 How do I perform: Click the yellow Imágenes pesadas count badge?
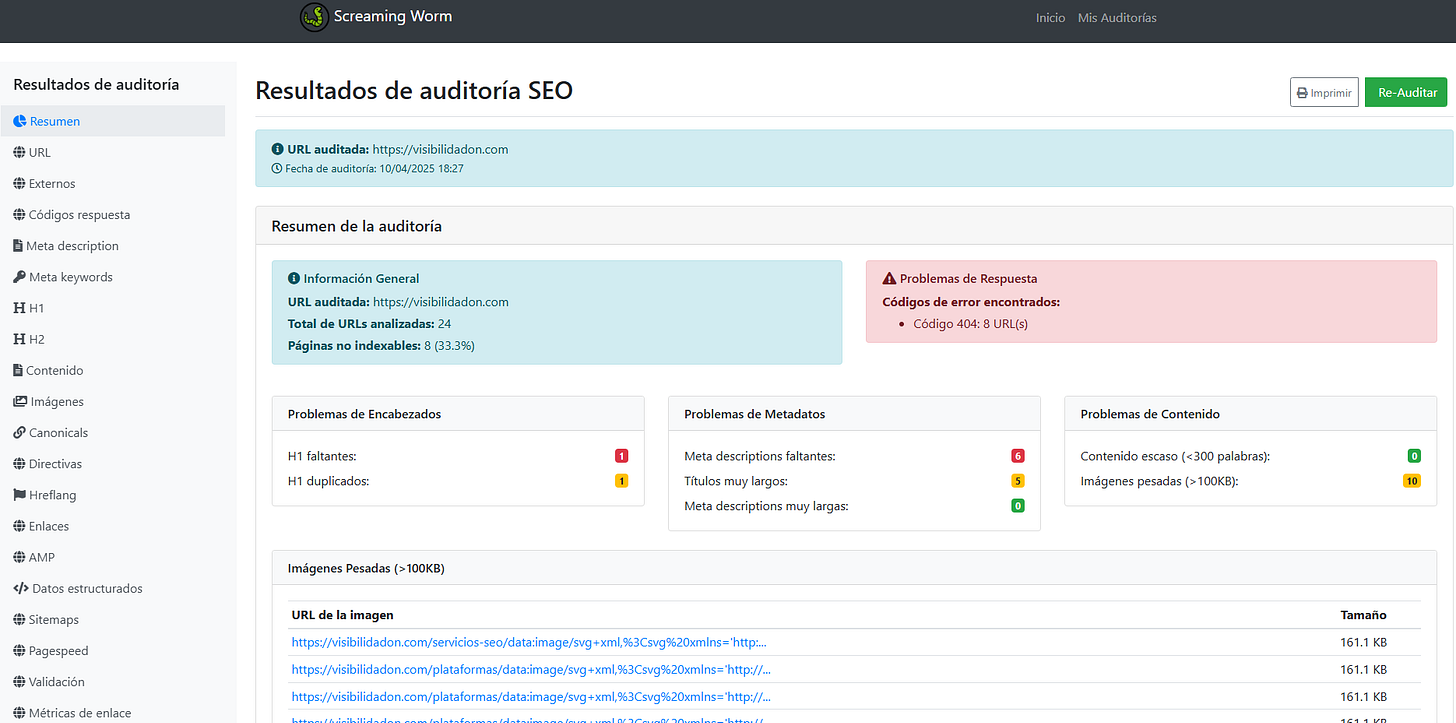tap(1411, 481)
